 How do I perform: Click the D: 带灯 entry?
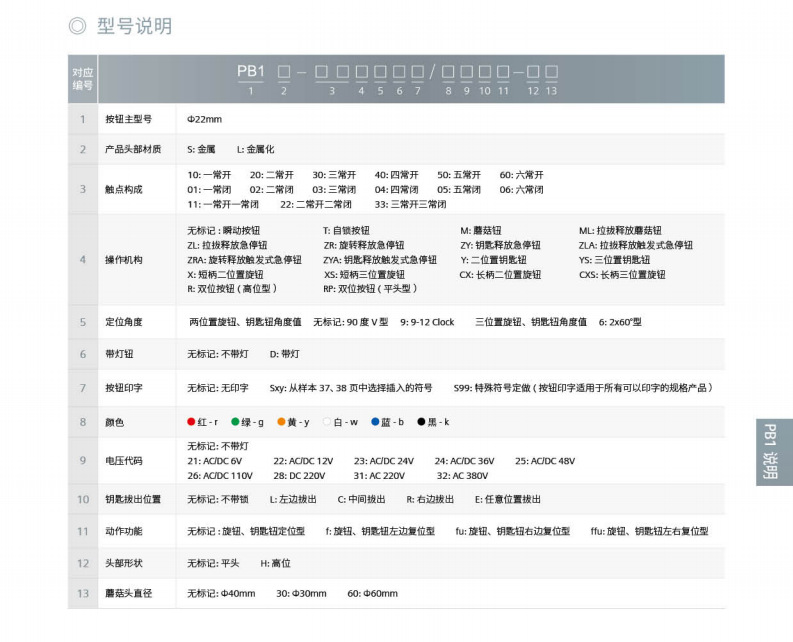click(x=284, y=354)
